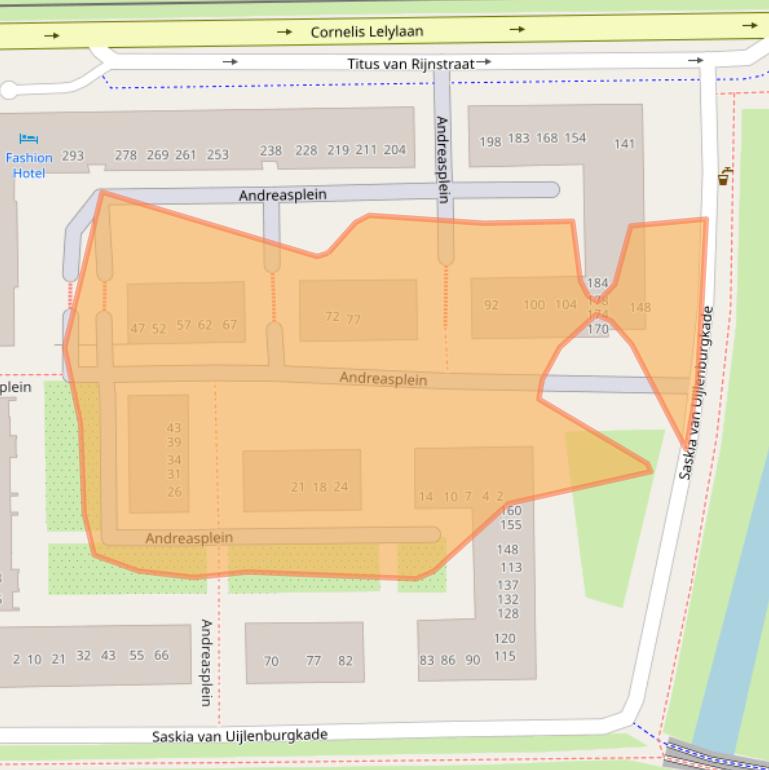Click house number 82
Viewport: 769px width, 770px height.
345,661
